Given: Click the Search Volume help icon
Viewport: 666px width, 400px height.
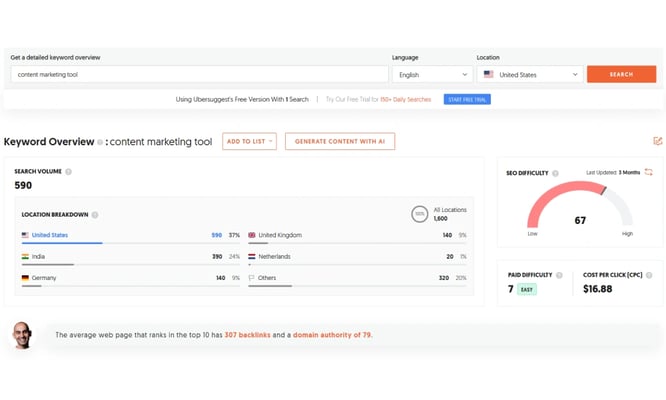Looking at the screenshot, I should coord(68,172).
